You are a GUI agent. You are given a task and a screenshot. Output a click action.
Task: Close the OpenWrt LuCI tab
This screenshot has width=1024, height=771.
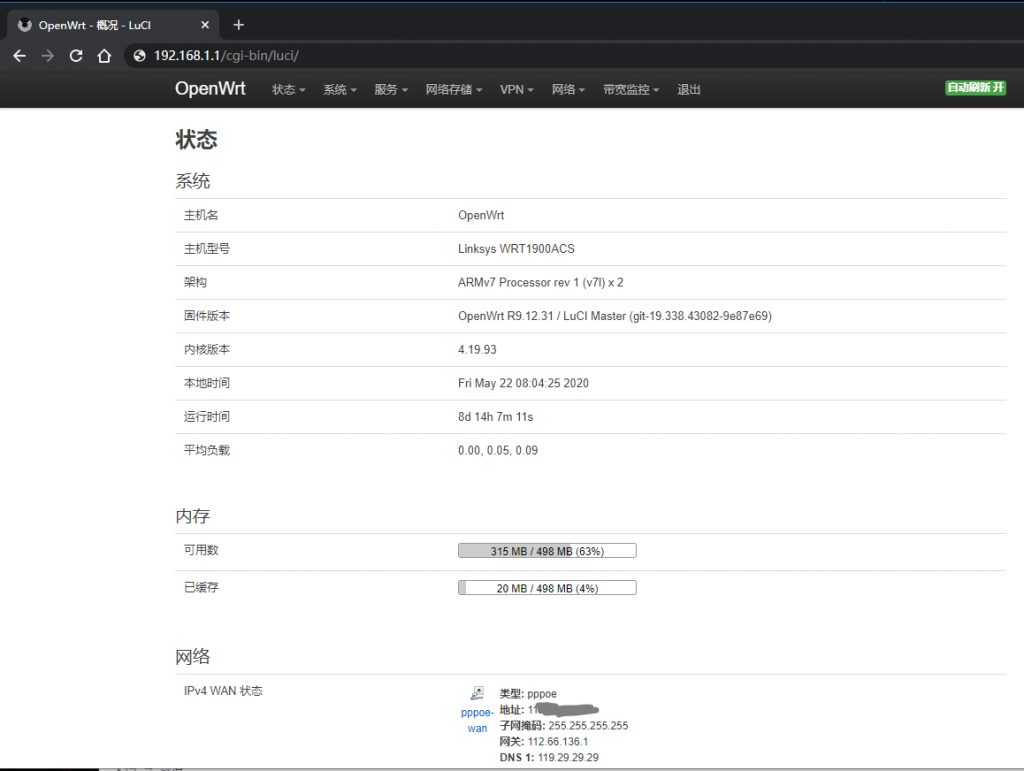click(205, 25)
